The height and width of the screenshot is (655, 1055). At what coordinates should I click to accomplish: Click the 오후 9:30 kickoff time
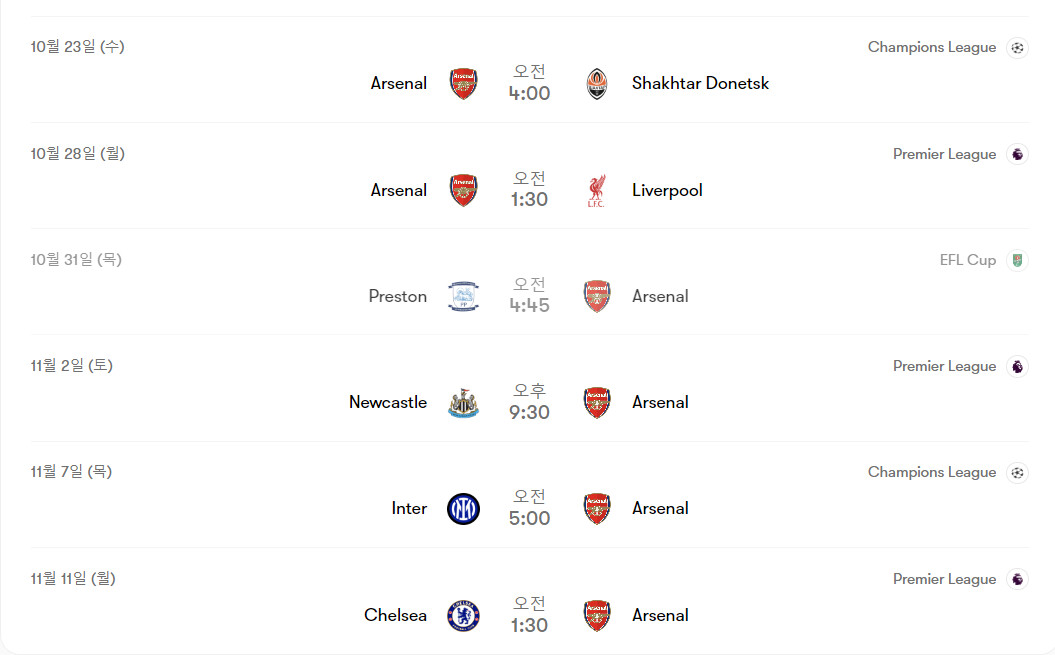529,402
